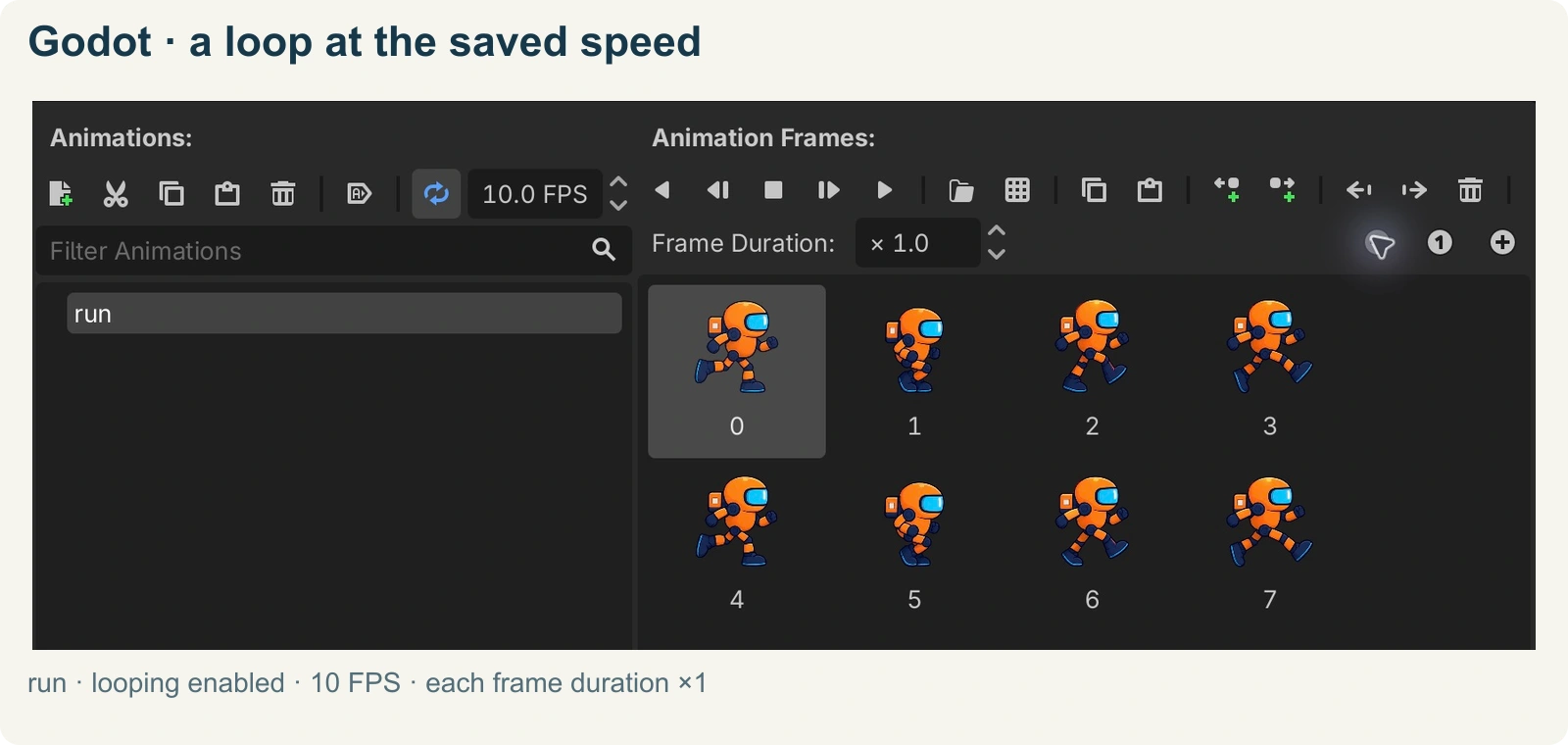
Task: Select frame 1 thumbnail
Action: pos(914,372)
